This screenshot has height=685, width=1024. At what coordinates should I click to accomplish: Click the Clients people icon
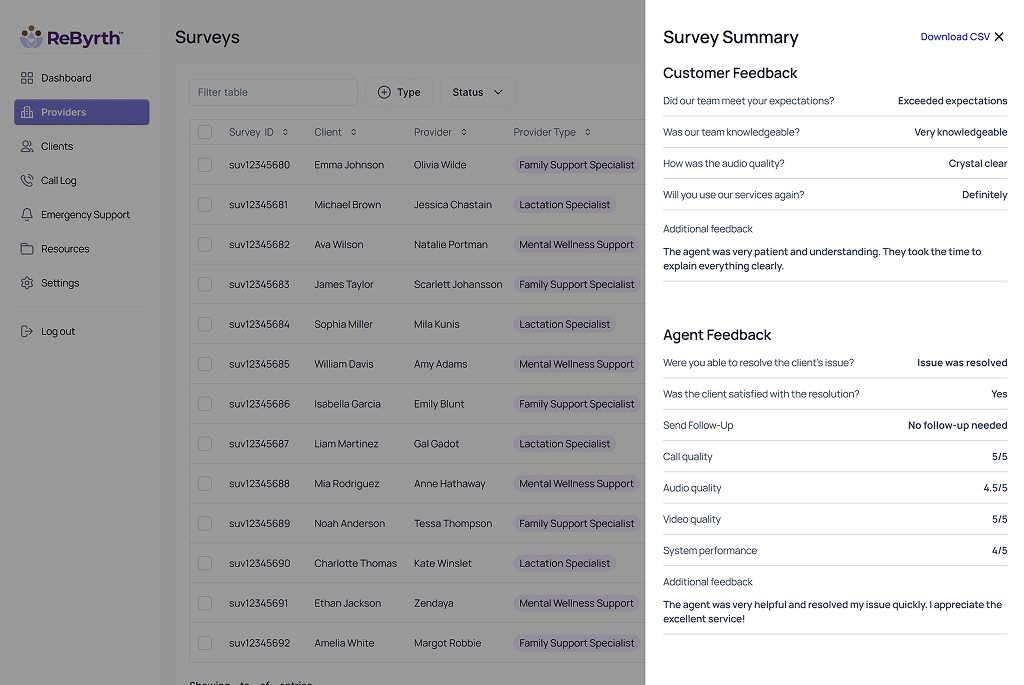click(x=27, y=146)
